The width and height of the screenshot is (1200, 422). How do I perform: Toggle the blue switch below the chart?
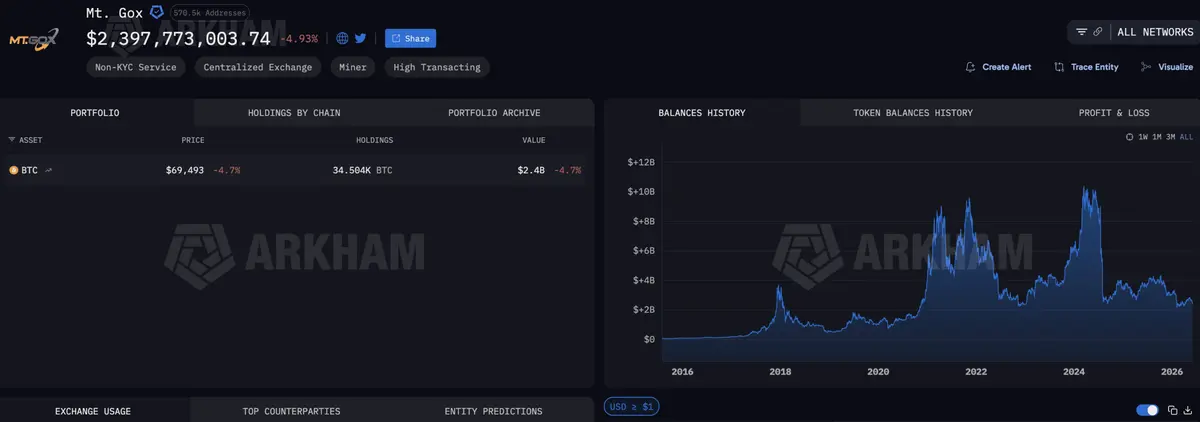[1148, 410]
